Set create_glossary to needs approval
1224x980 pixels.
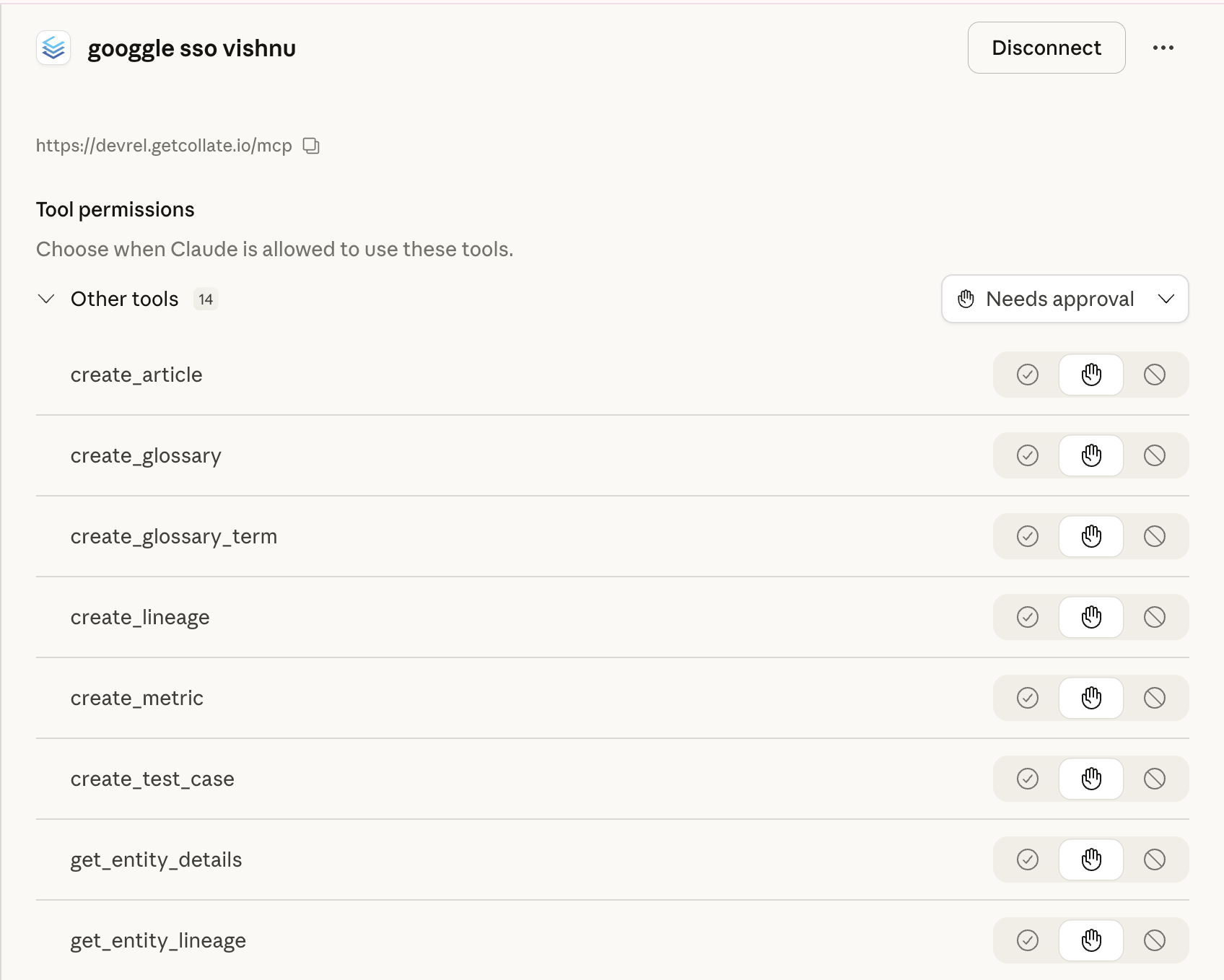click(x=1091, y=455)
